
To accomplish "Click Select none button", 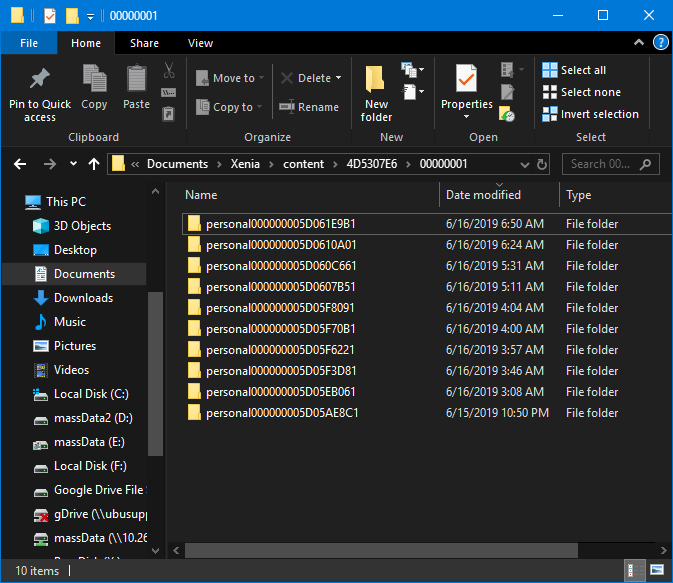I will (x=582, y=92).
